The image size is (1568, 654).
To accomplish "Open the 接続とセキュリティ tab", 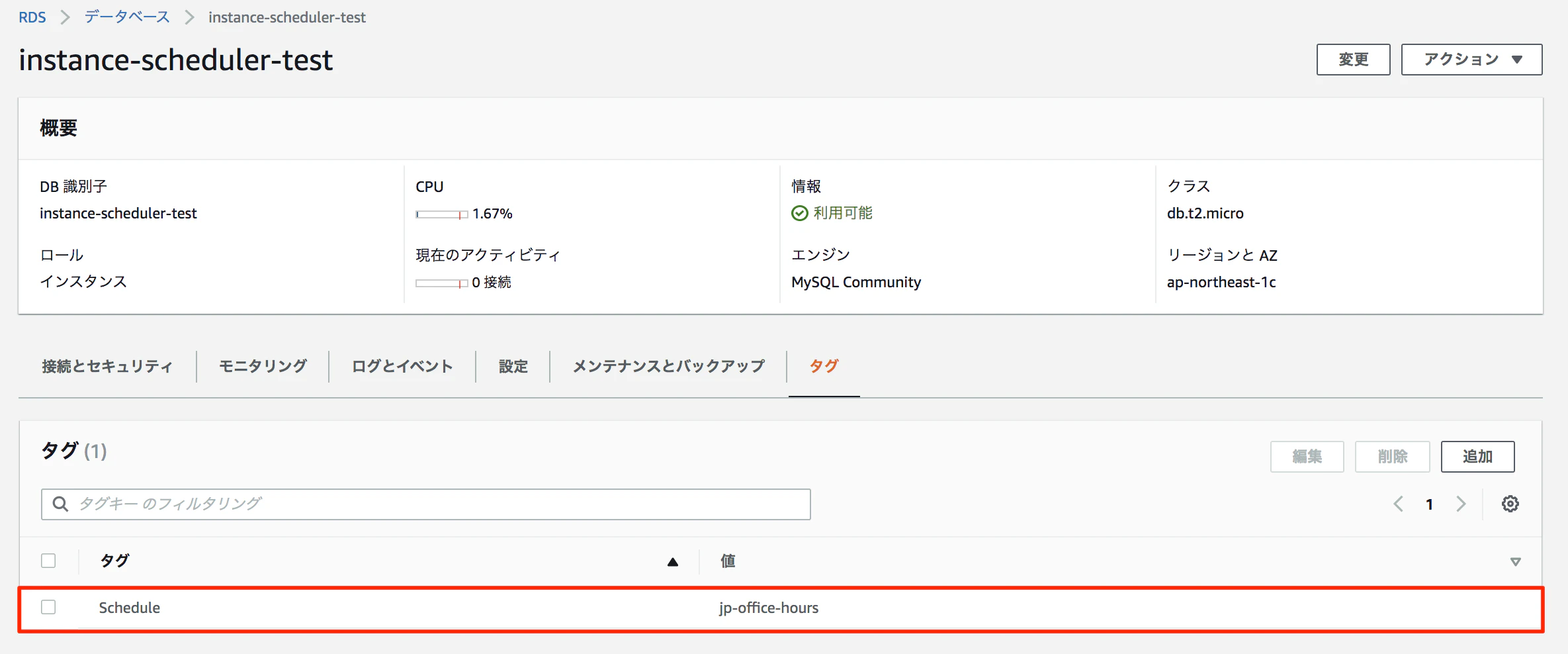I will tap(108, 366).
